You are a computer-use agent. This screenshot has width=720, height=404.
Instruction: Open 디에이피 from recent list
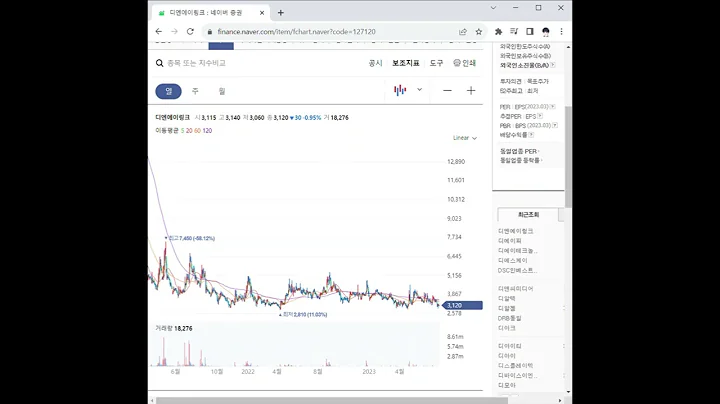510,241
